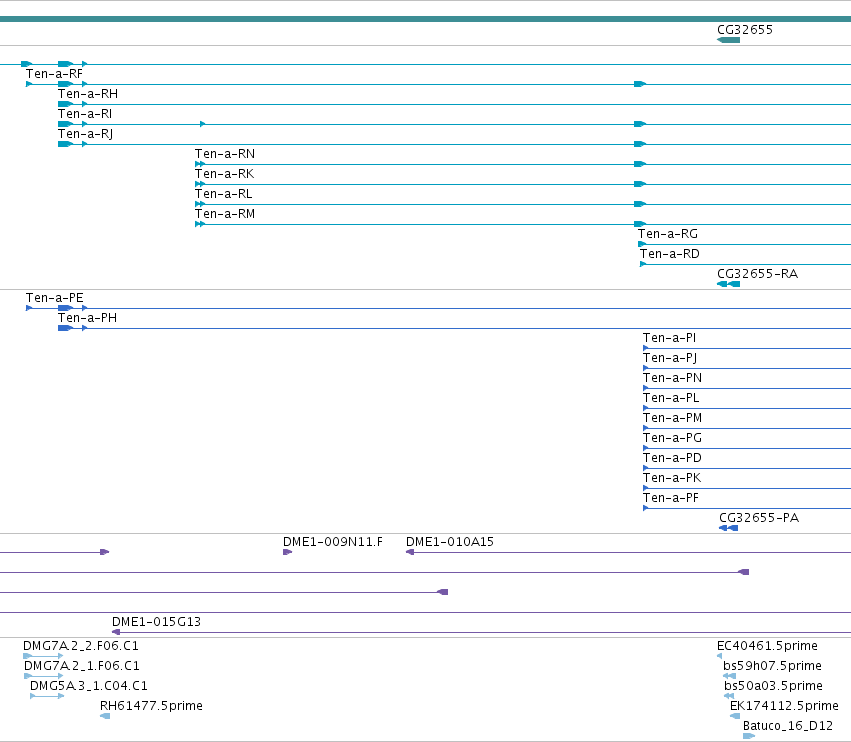Click the DME1-009N11.F purple feature glyph
This screenshot has height=742, width=851.
tap(288, 552)
